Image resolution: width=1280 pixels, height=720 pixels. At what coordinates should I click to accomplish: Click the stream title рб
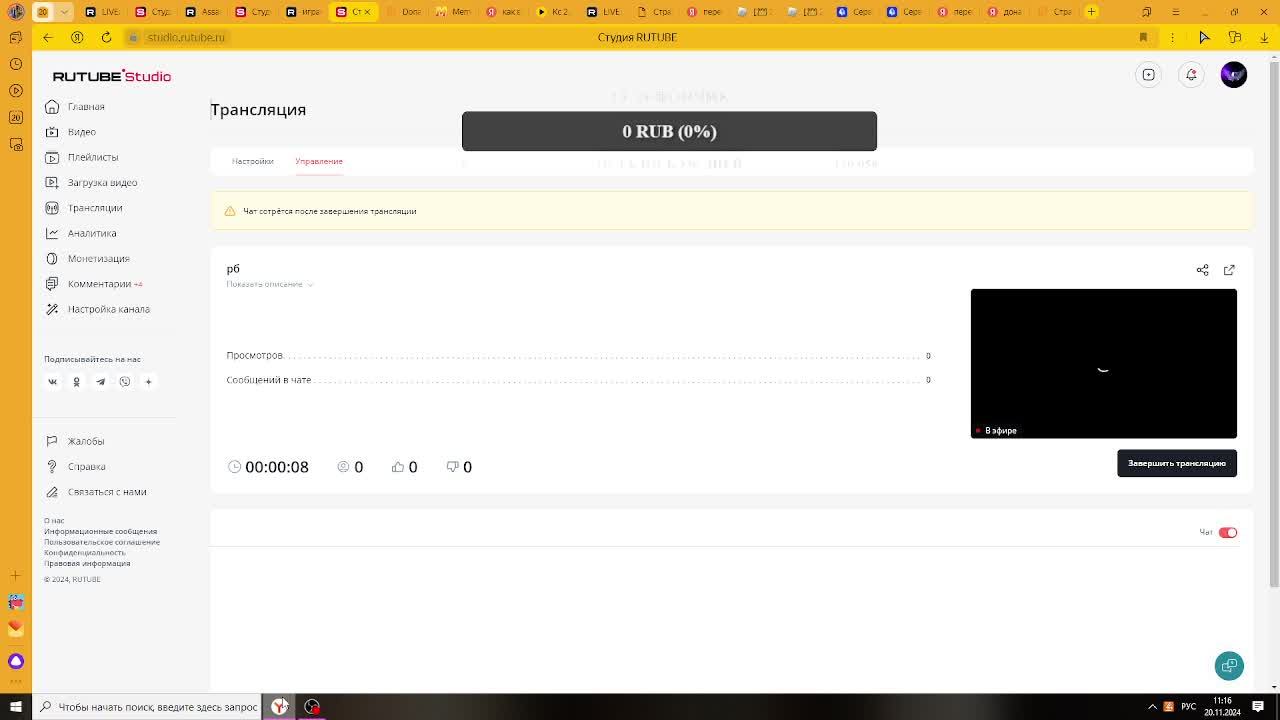(x=233, y=269)
